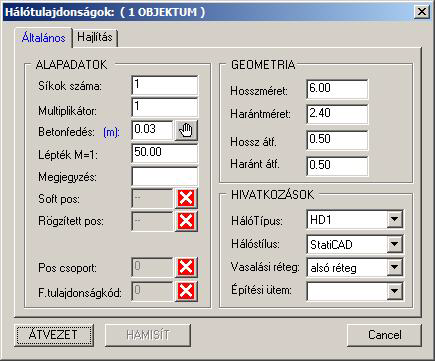Click the ÁTVEZET button
The width and height of the screenshot is (435, 361).
54,335
